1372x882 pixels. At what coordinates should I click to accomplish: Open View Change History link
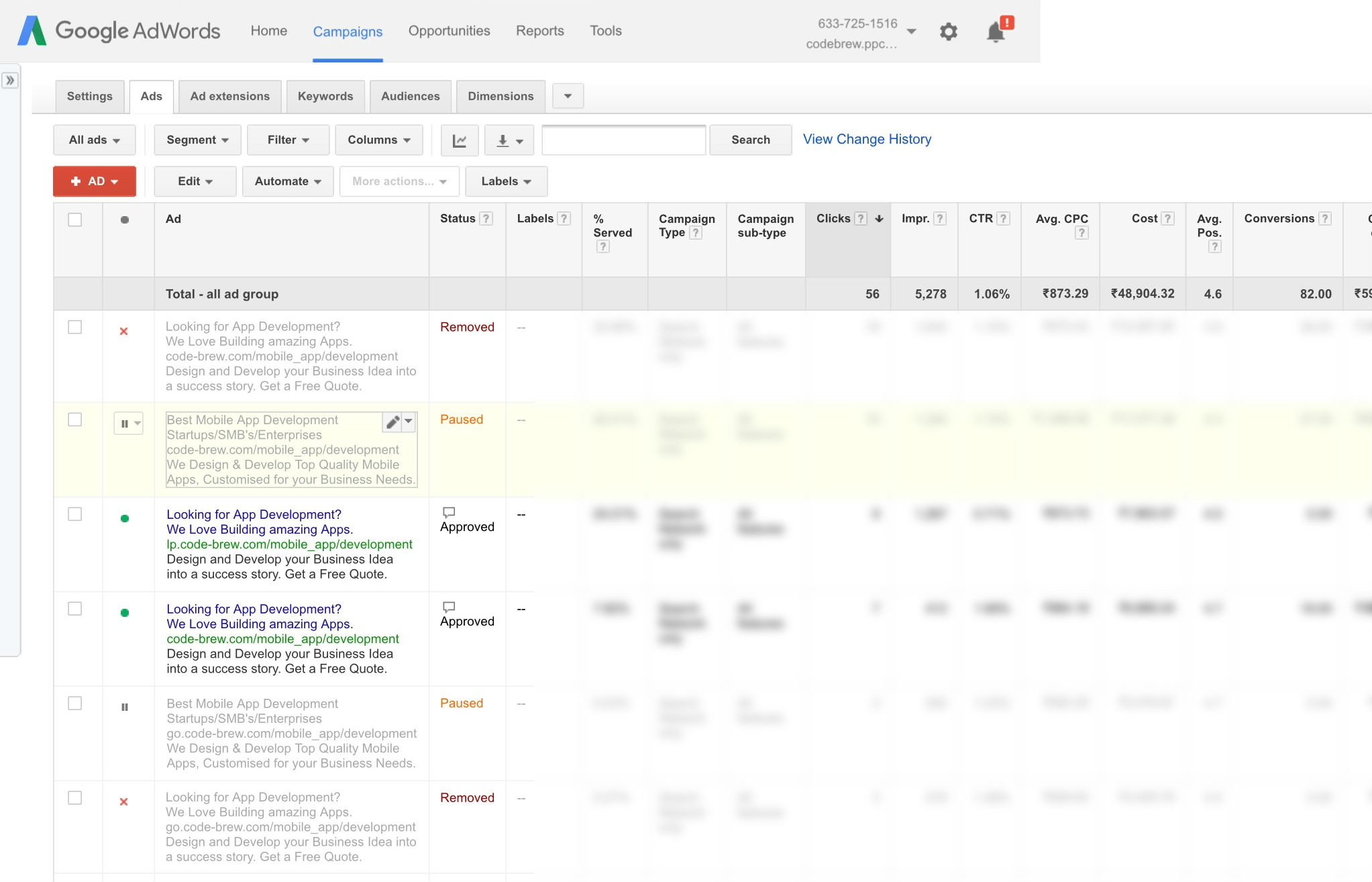(x=867, y=139)
